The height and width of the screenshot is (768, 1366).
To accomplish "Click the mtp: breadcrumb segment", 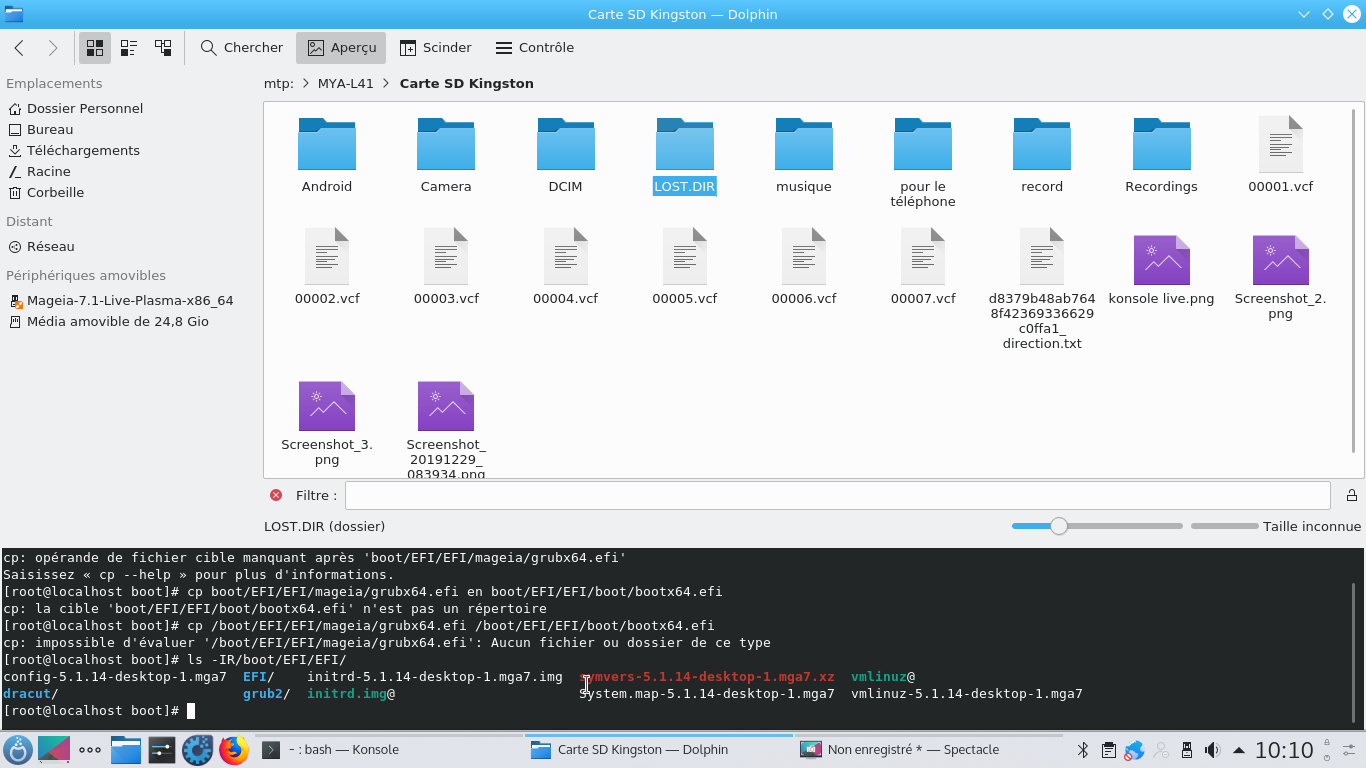I will tap(279, 83).
